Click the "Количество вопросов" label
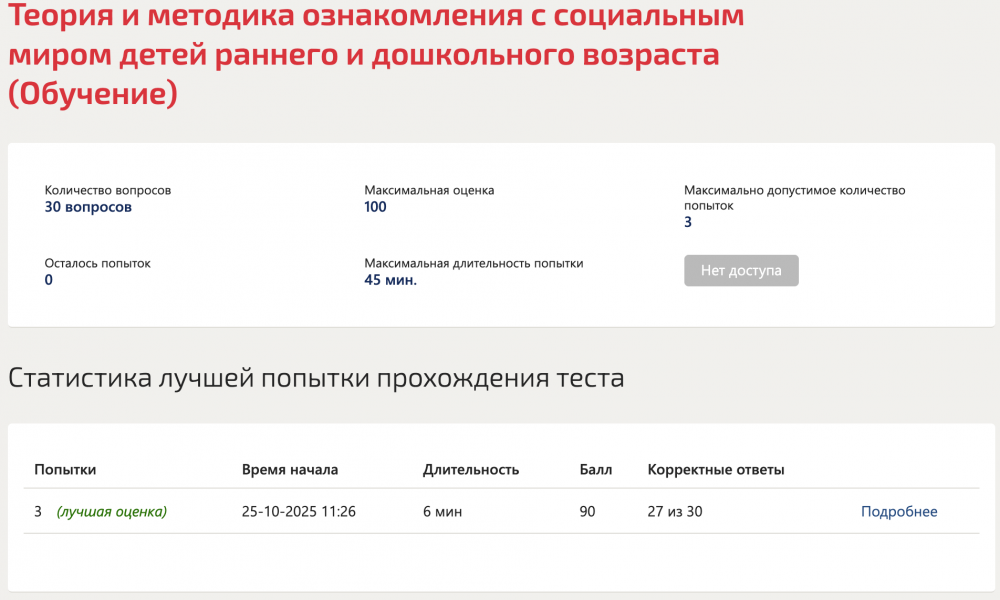Screen dimensions: 1000x600 tap(108, 190)
